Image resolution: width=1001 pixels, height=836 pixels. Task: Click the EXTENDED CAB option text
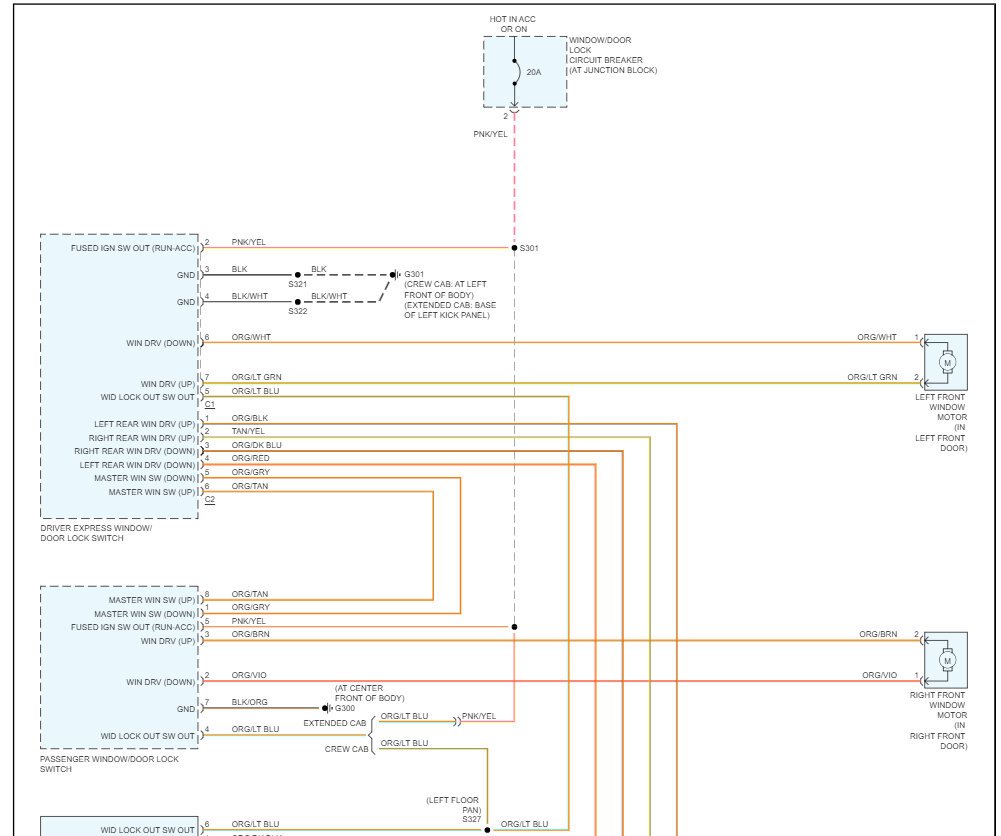coord(335,723)
